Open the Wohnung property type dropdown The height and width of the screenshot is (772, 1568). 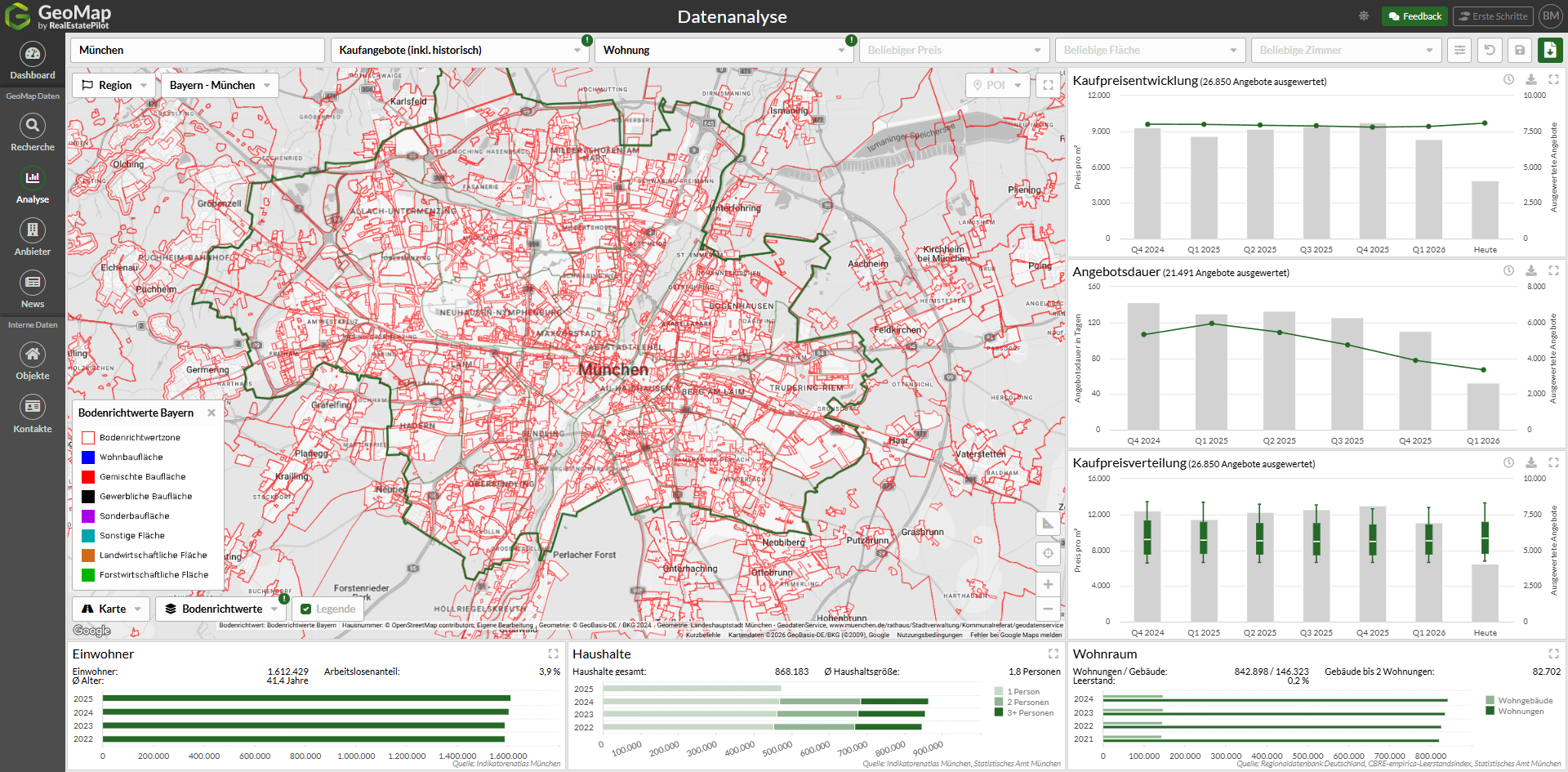click(x=724, y=50)
